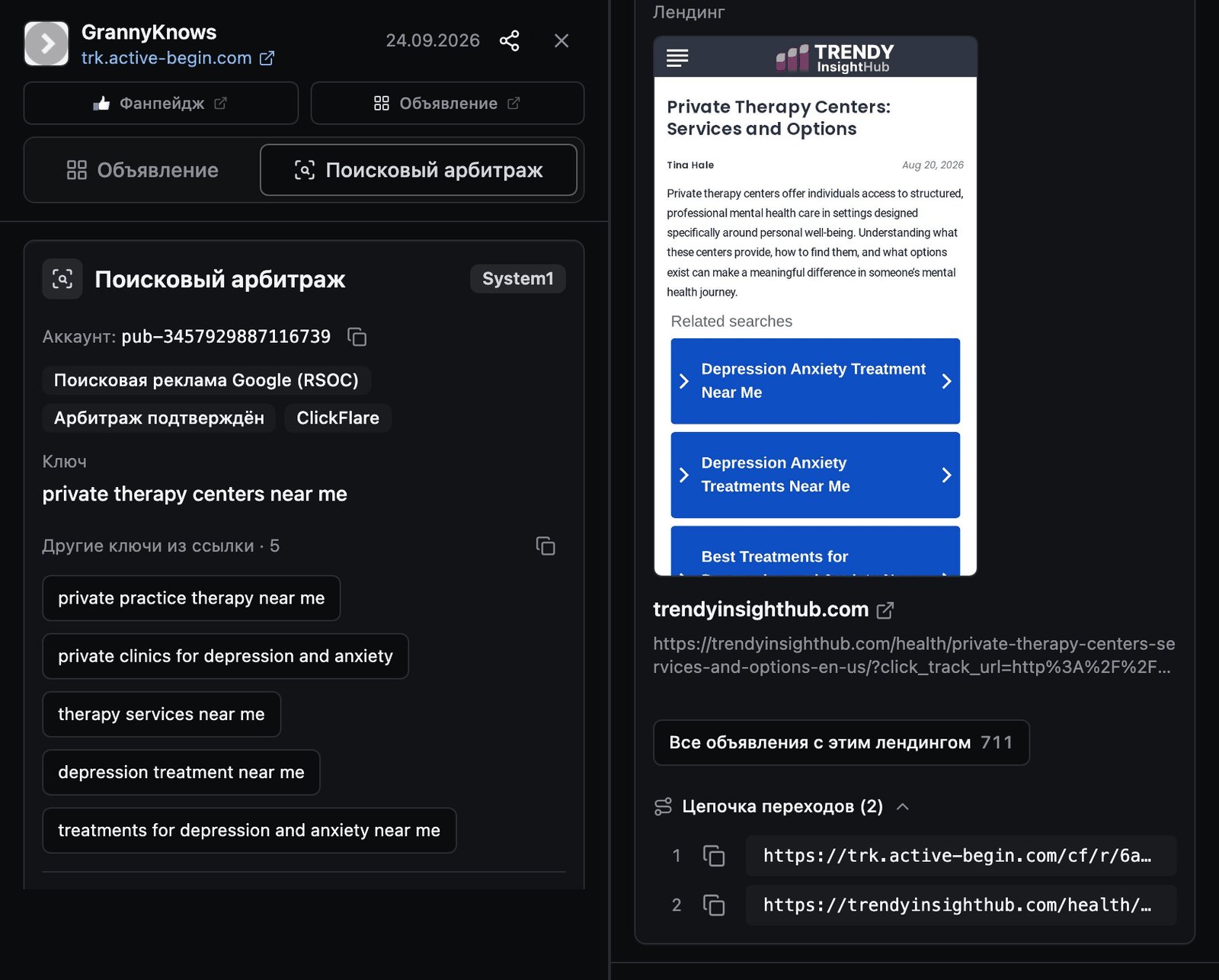Open trendyinsighthub.com external link icon

coord(885,610)
